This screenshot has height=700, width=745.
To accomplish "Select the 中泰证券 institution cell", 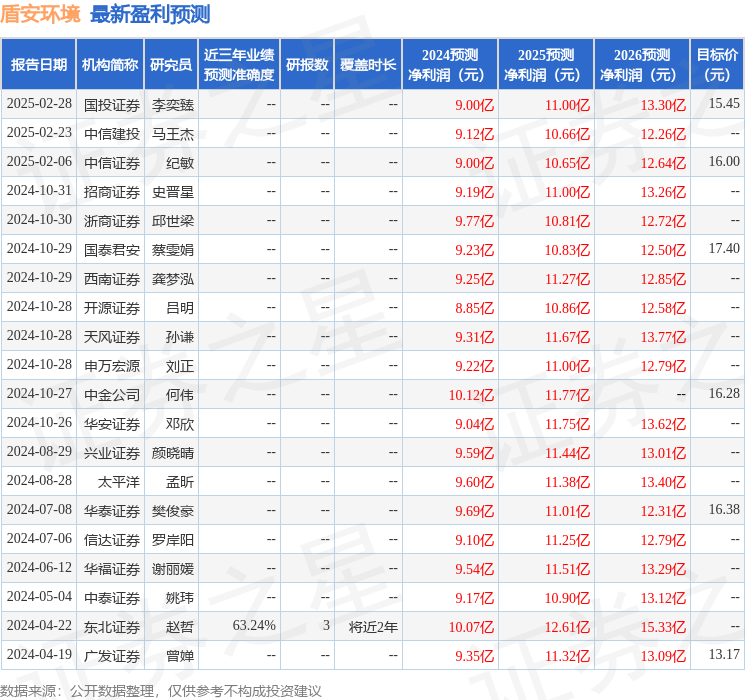I will click(x=112, y=598).
